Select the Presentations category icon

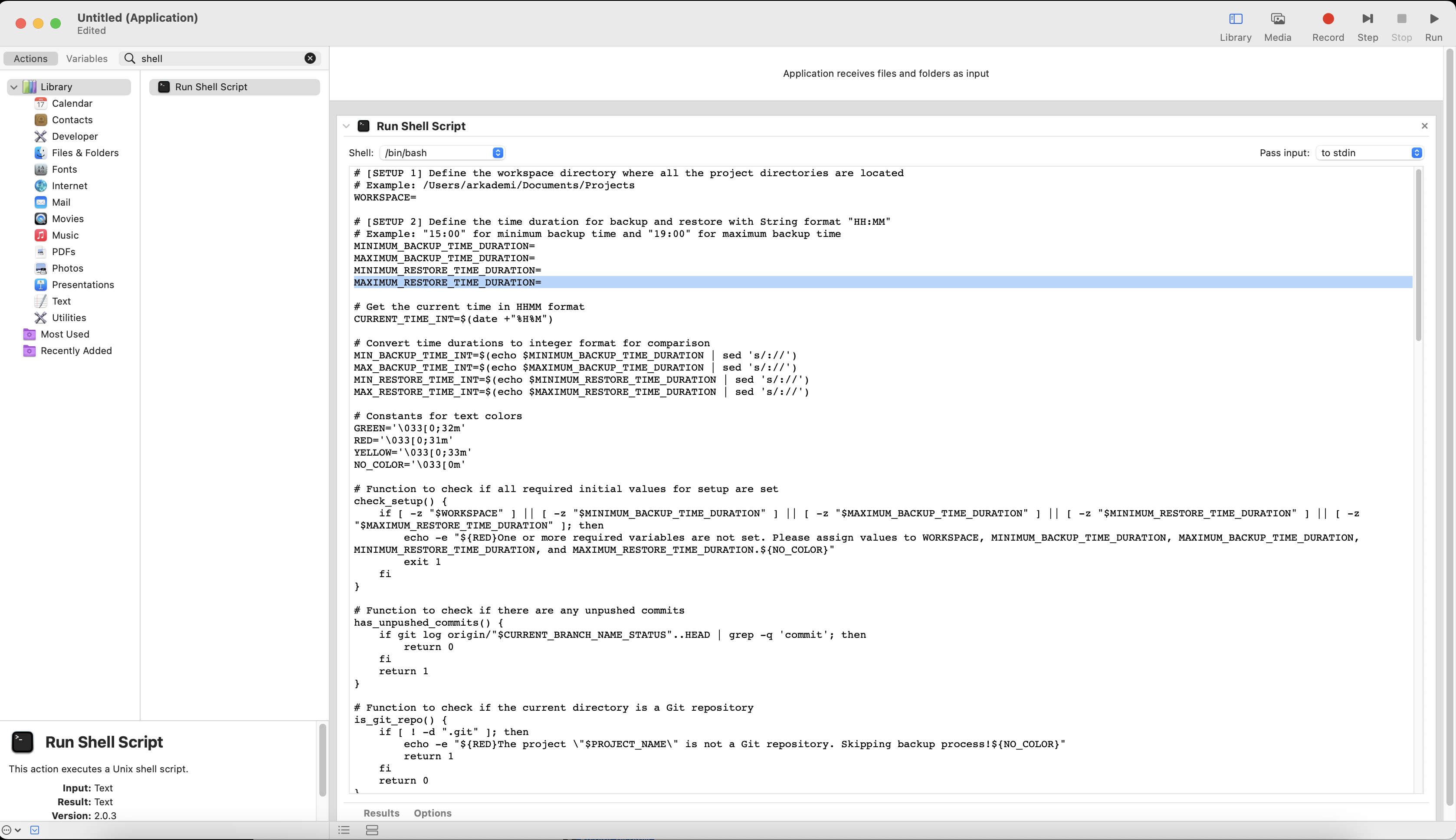[x=40, y=285]
